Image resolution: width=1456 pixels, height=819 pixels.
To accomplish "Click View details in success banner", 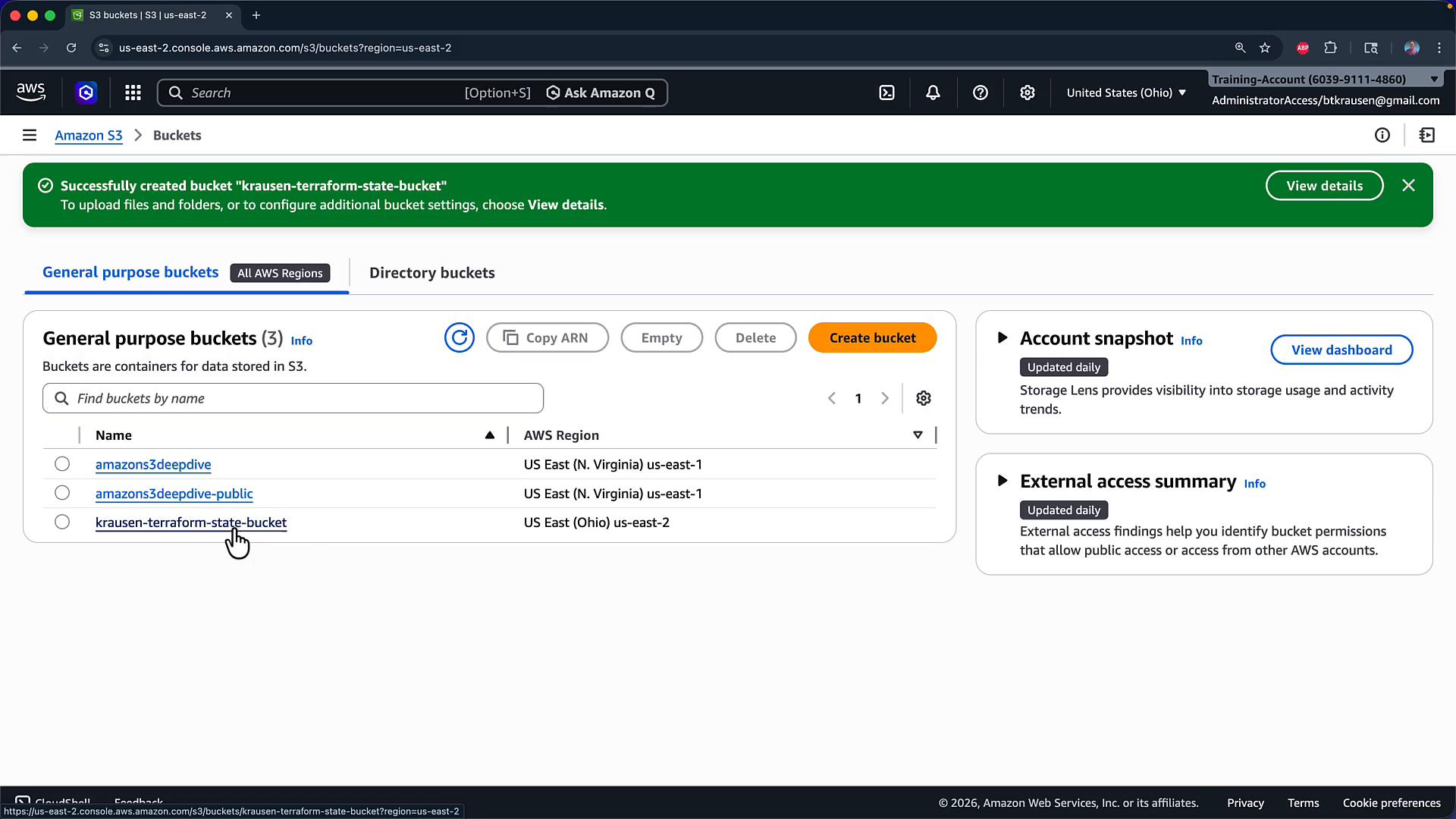I will pos(1324,186).
